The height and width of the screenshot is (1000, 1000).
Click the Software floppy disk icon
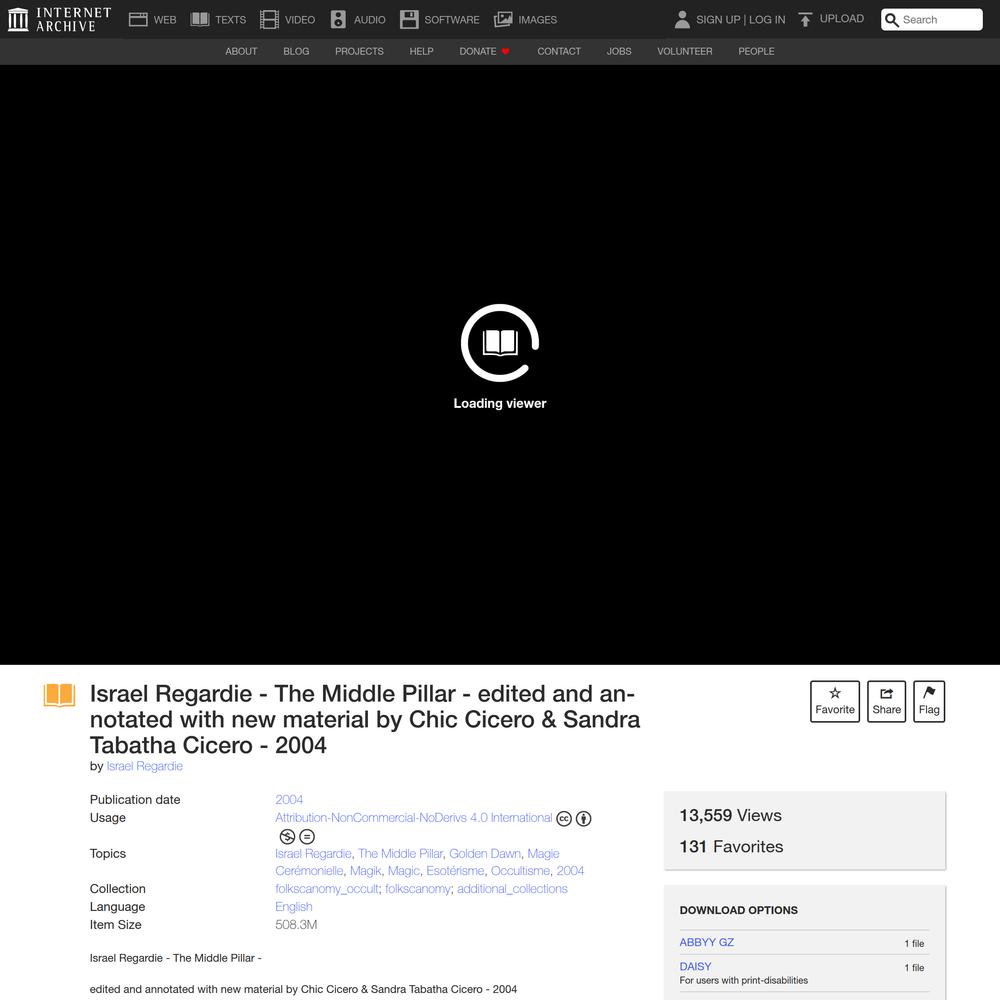(x=409, y=20)
